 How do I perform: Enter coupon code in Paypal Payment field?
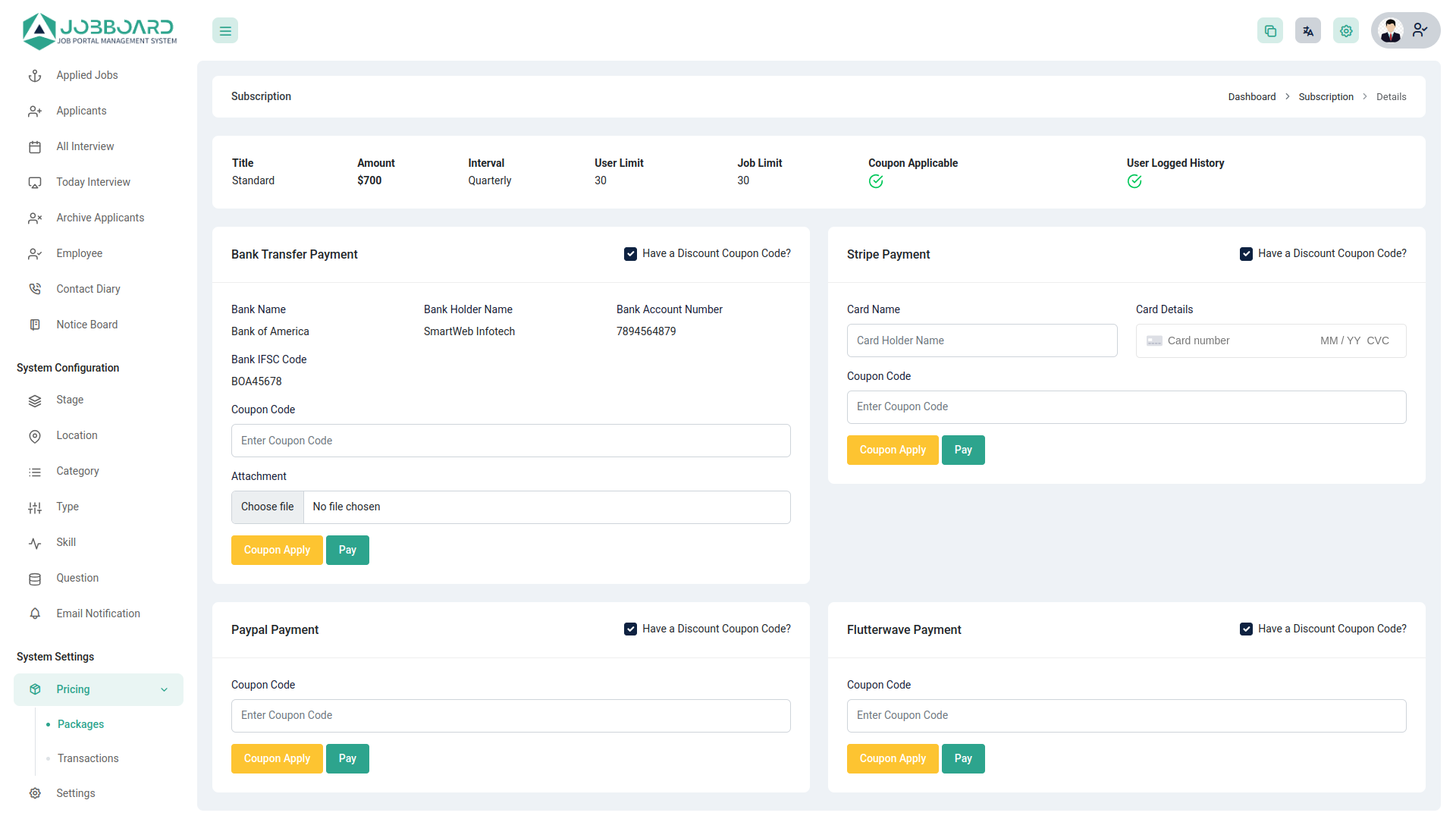click(x=510, y=715)
